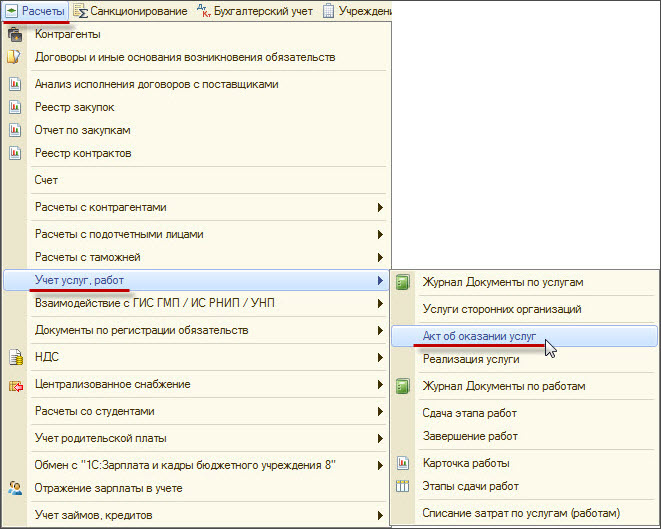
Task: Click the Карточка работы report icon
Action: (403, 463)
